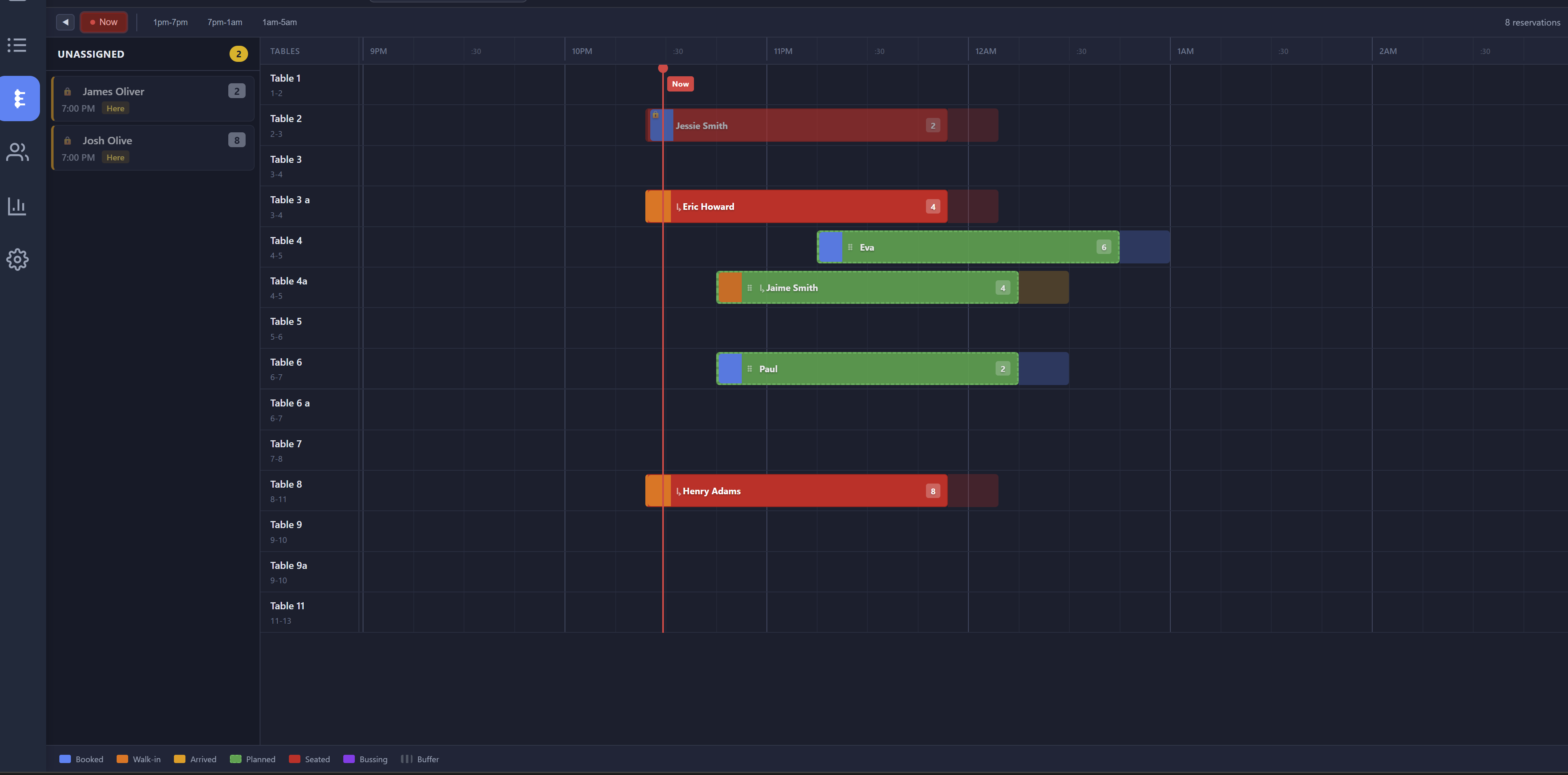Click the Seated legend color swatch
This screenshot has height=775, width=1568.
pos(294,759)
